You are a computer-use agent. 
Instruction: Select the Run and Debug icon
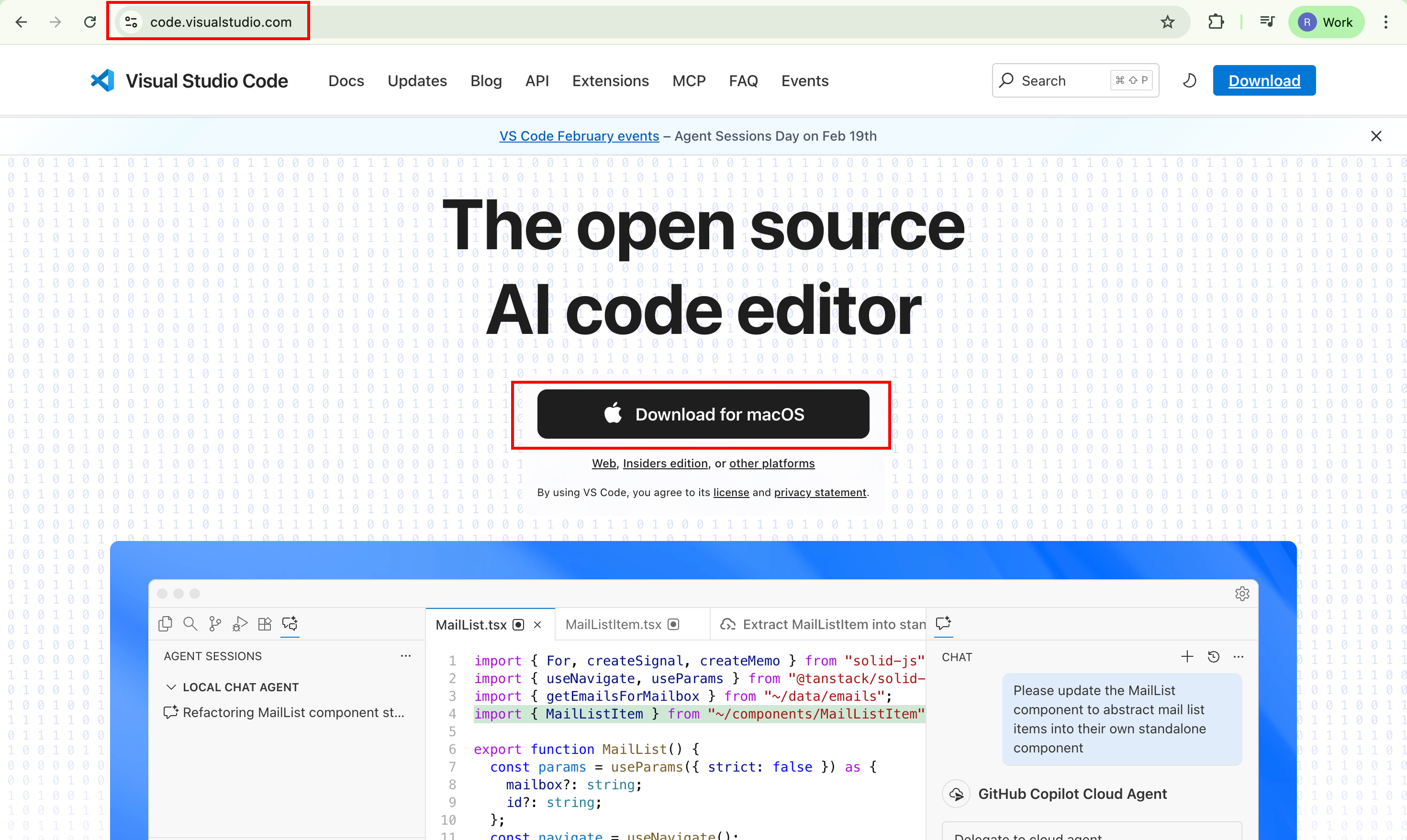[239, 623]
